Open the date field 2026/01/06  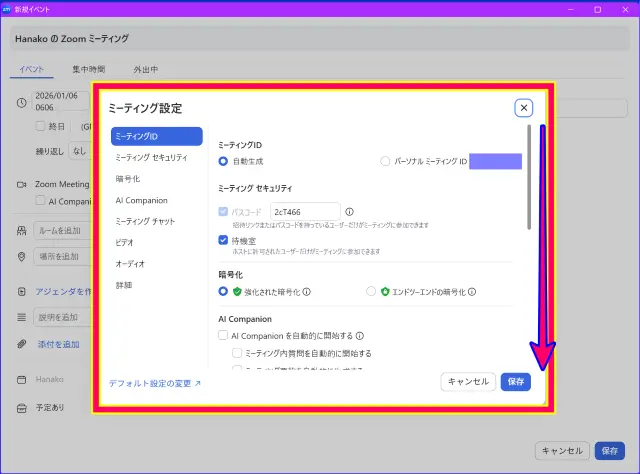point(60,101)
